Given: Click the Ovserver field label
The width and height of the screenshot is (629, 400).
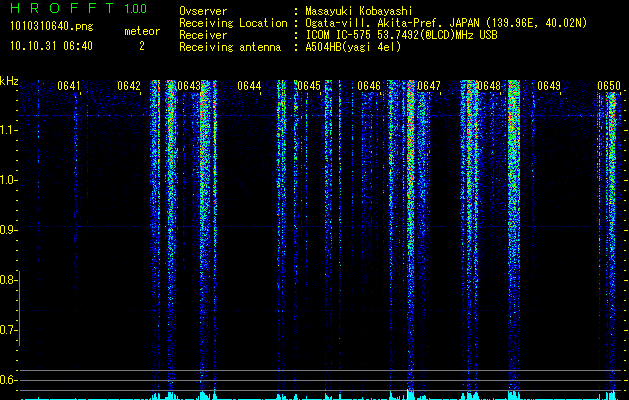Looking at the screenshot, I should coord(203,11).
